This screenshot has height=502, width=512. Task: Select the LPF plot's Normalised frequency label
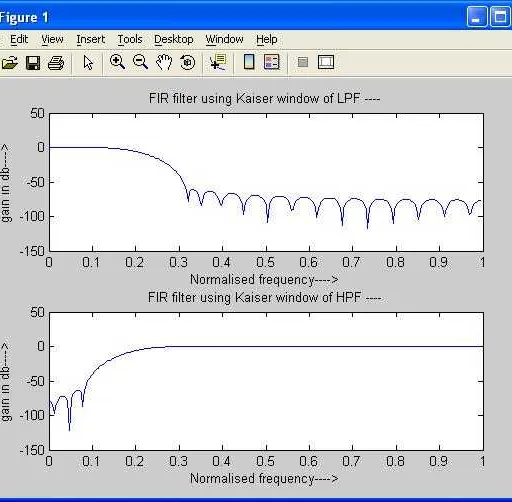pyautogui.click(x=264, y=279)
